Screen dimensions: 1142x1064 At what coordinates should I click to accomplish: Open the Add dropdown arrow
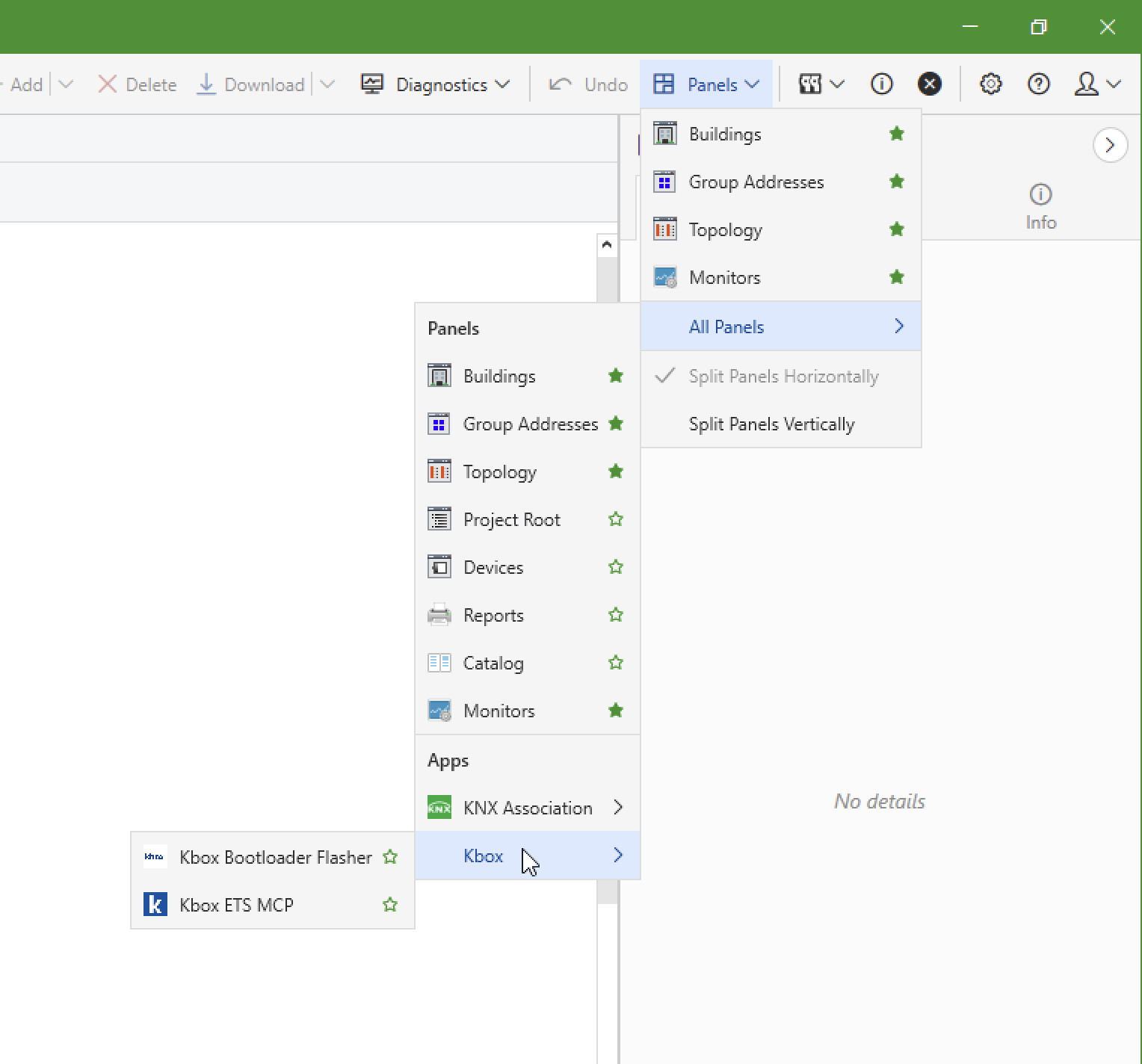tap(66, 84)
